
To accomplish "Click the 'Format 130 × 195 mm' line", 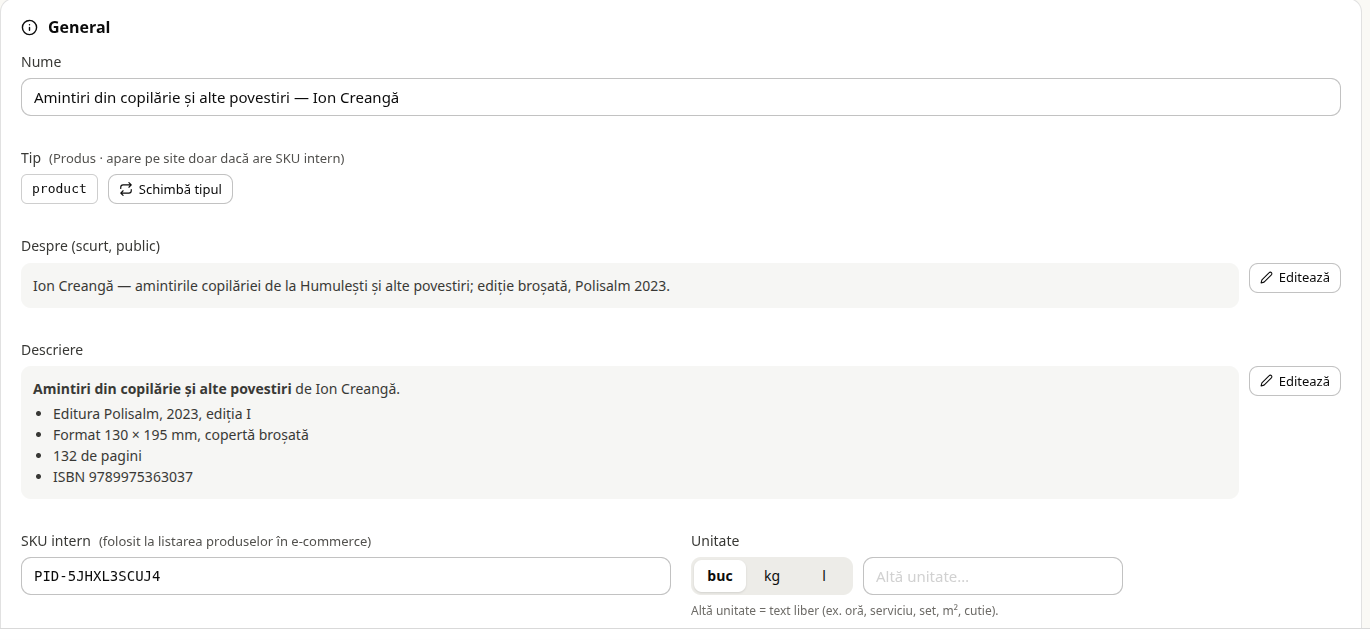I will click(x=181, y=435).
